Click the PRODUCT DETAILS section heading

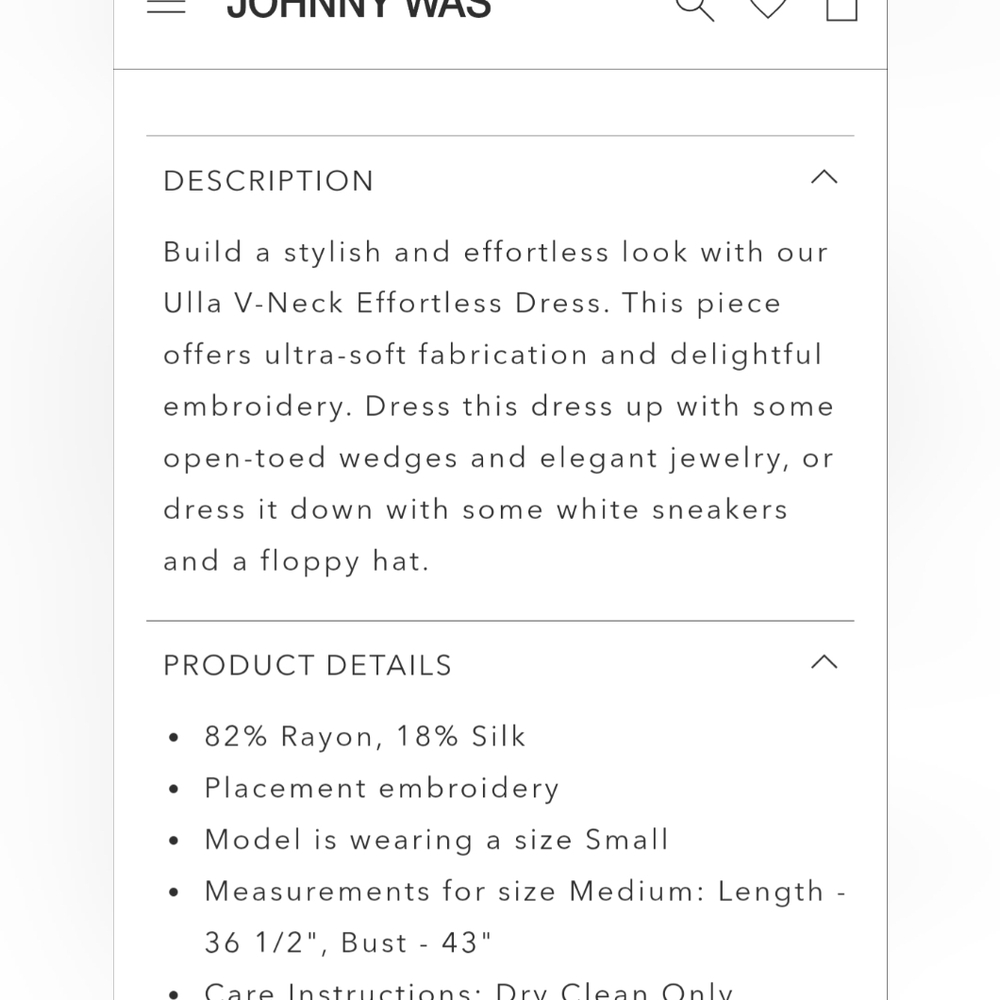click(x=307, y=666)
